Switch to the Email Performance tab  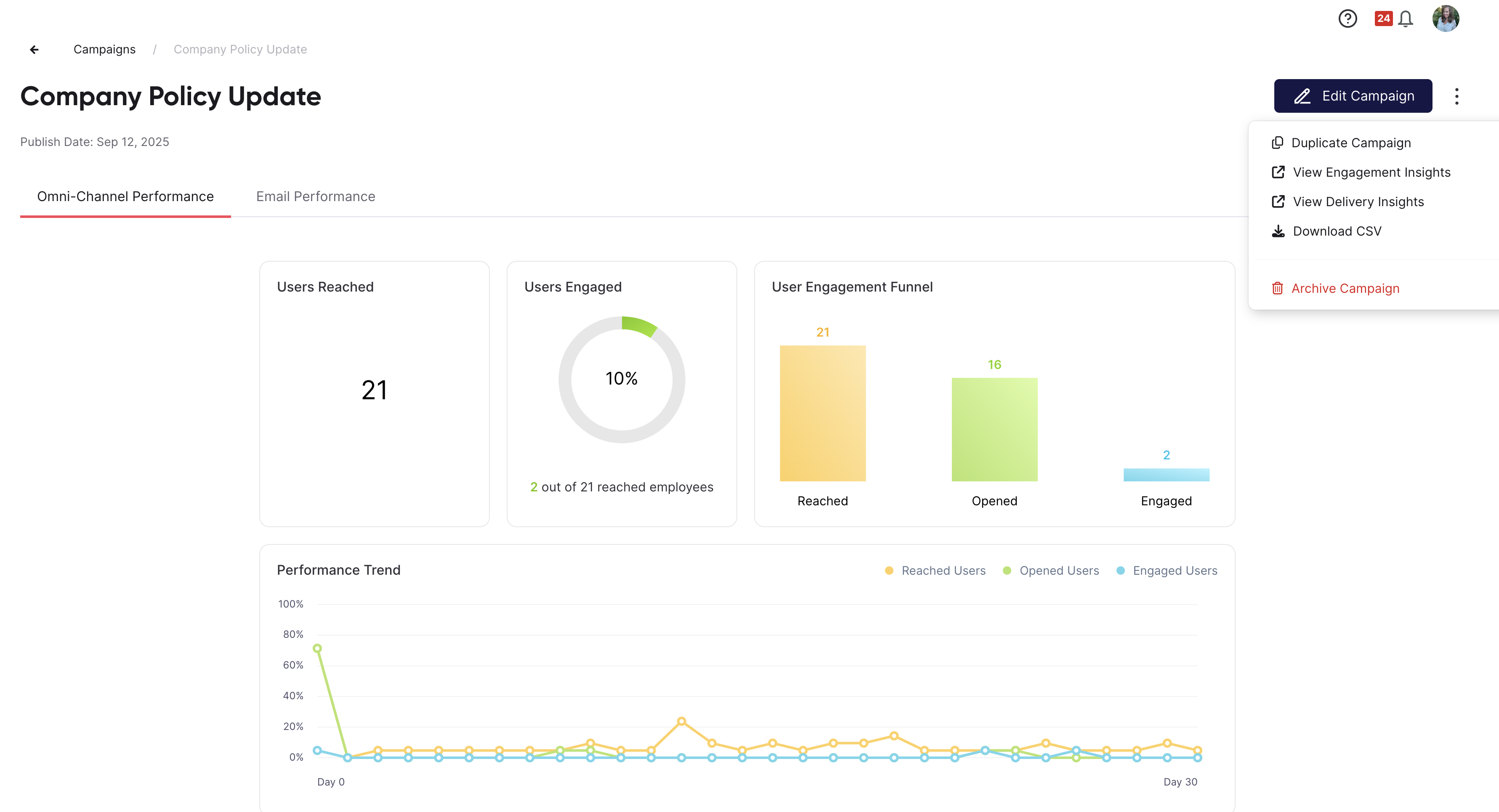(315, 196)
